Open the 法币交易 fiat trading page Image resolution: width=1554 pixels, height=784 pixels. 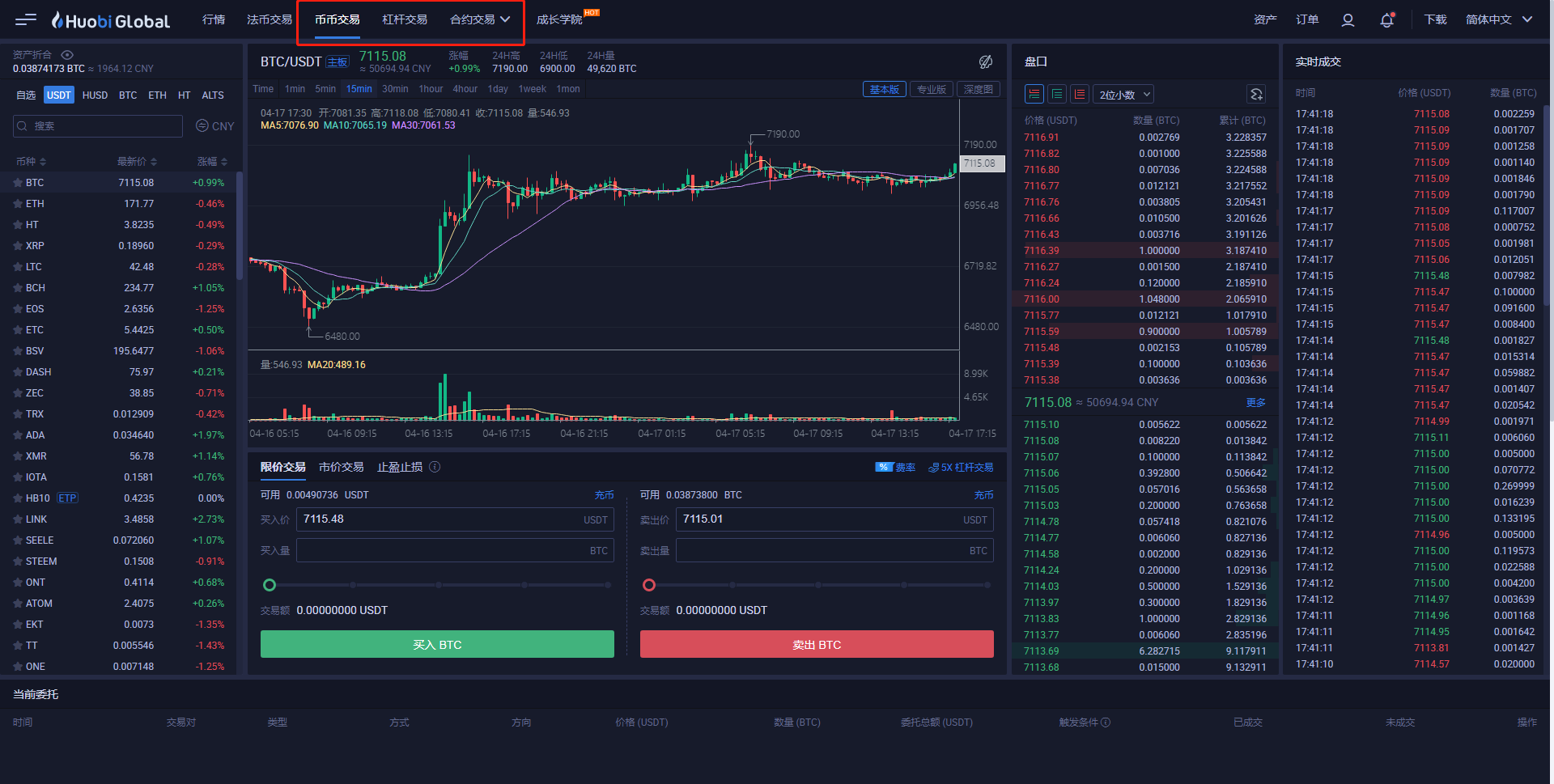coord(270,19)
